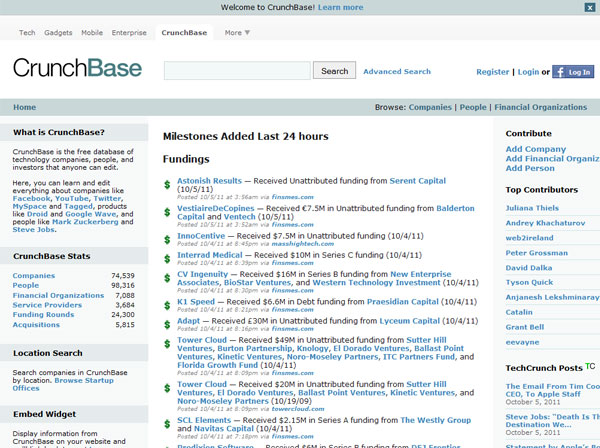
Task: Open the SCL Elements company link
Action: (x=204, y=420)
